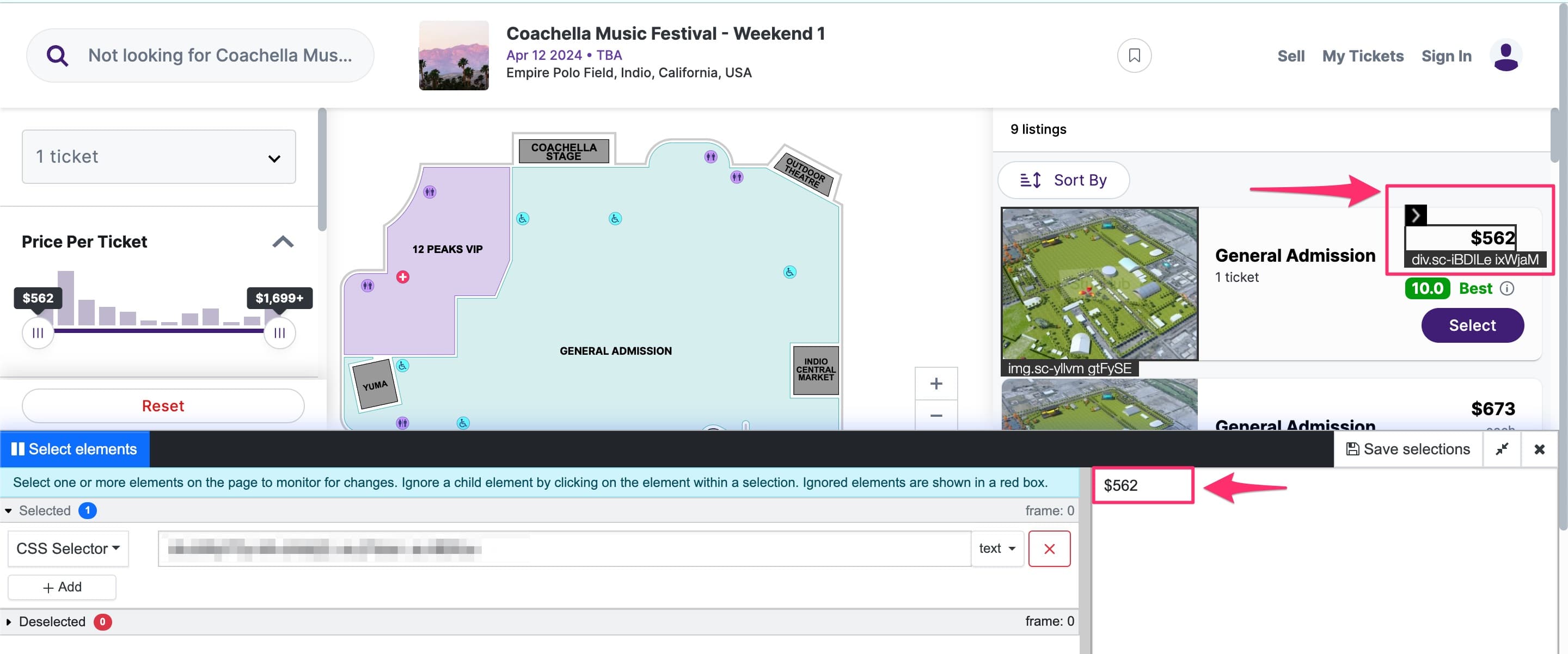This screenshot has width=1568, height=654.
Task: Collapse the Price Per Ticket section
Action: pyautogui.click(x=283, y=242)
